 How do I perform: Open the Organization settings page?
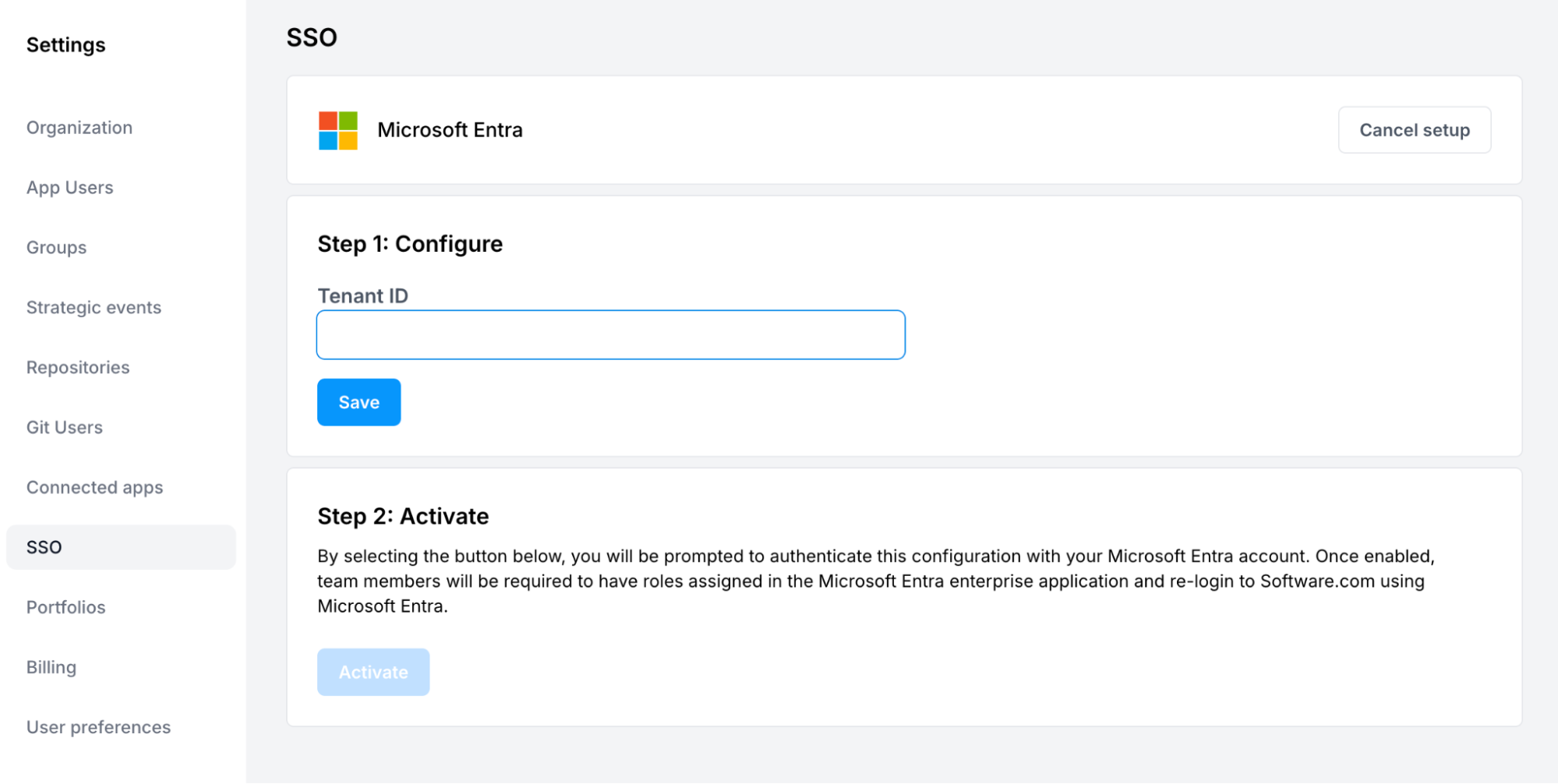coord(79,128)
